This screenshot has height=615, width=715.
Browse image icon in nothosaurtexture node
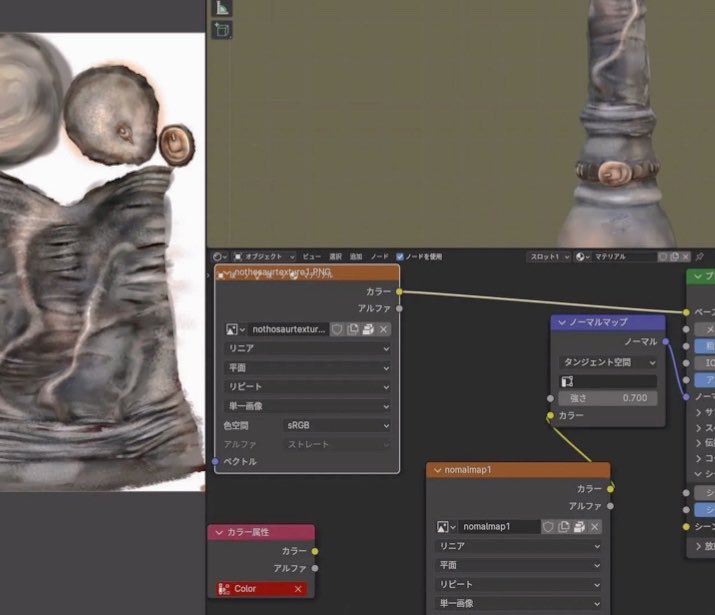235,329
